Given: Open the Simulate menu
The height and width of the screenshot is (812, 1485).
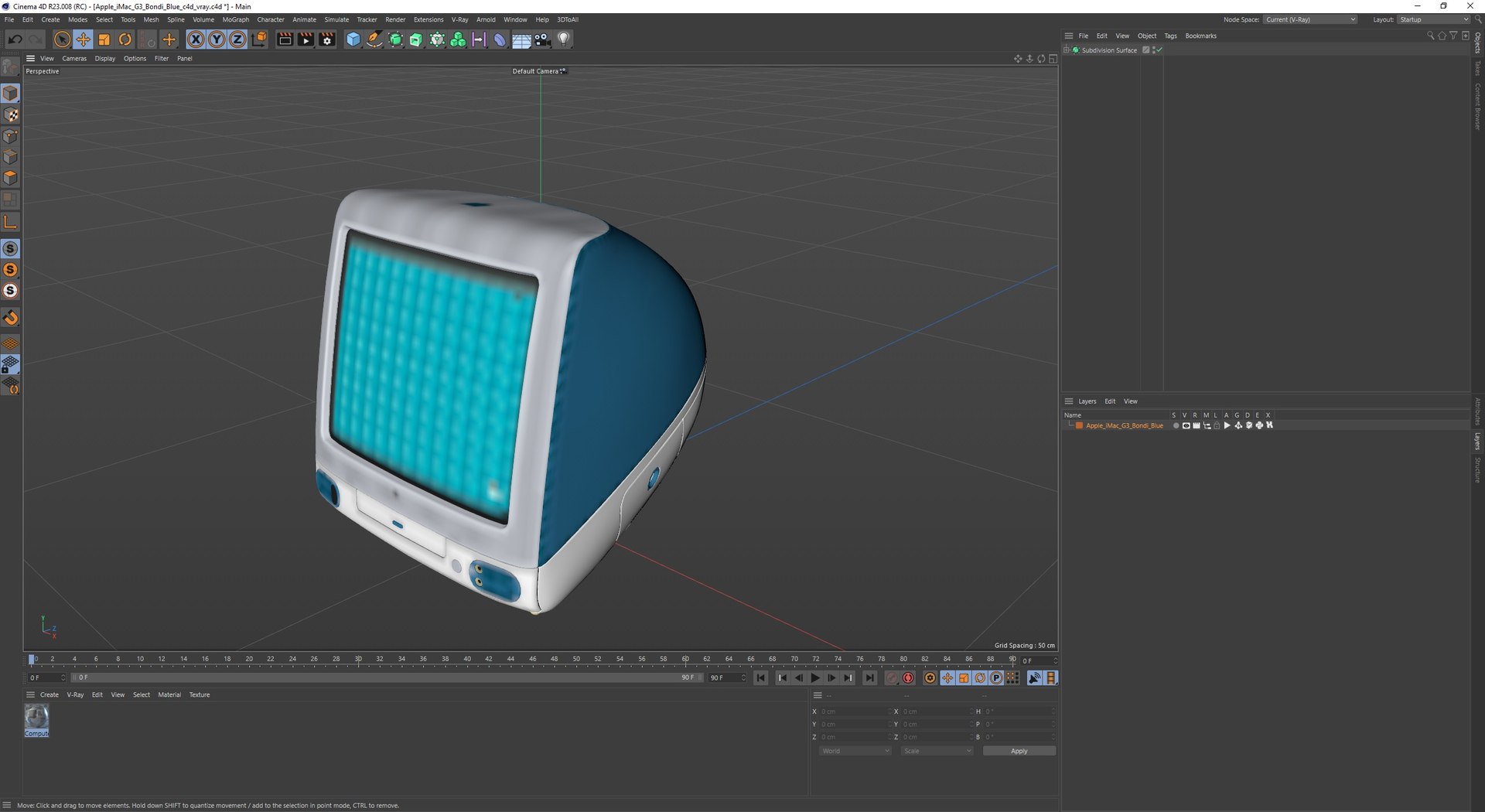Looking at the screenshot, I should [336, 19].
